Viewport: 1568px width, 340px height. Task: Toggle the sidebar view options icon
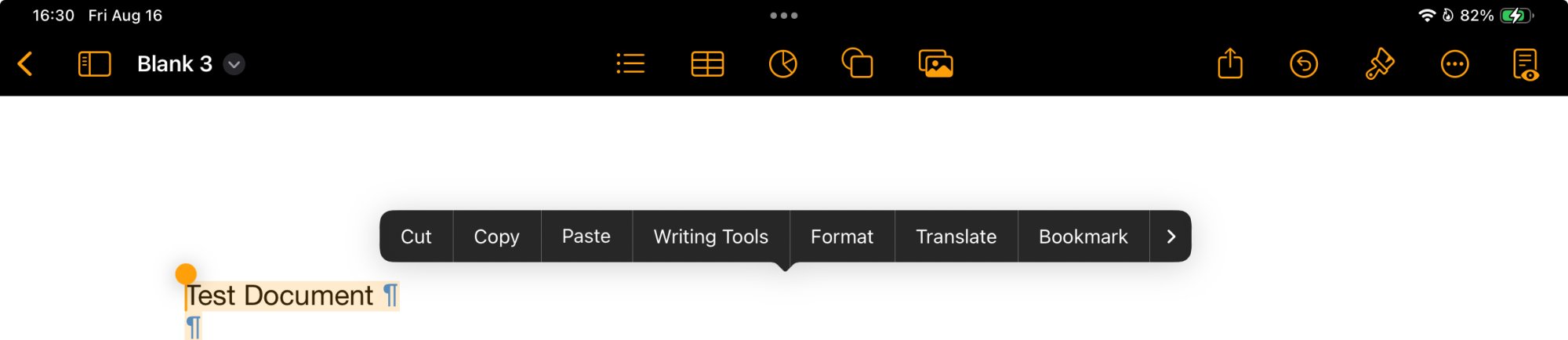point(94,64)
